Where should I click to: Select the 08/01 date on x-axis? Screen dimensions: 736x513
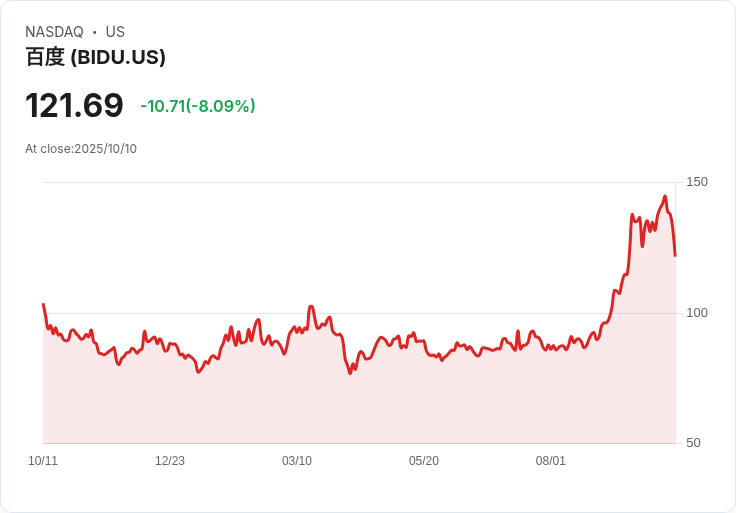551,461
